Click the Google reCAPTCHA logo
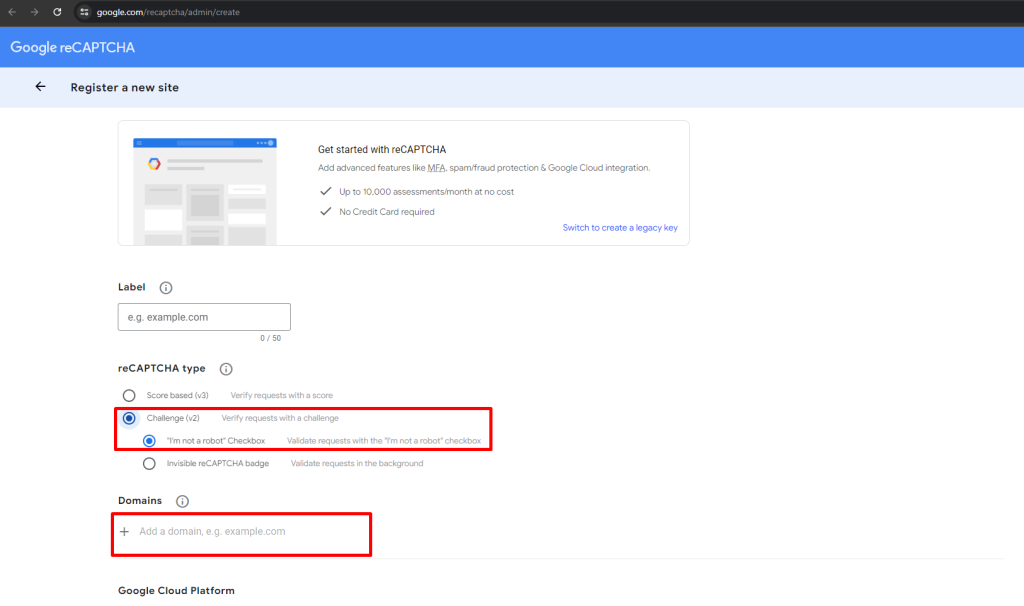 coord(72,47)
